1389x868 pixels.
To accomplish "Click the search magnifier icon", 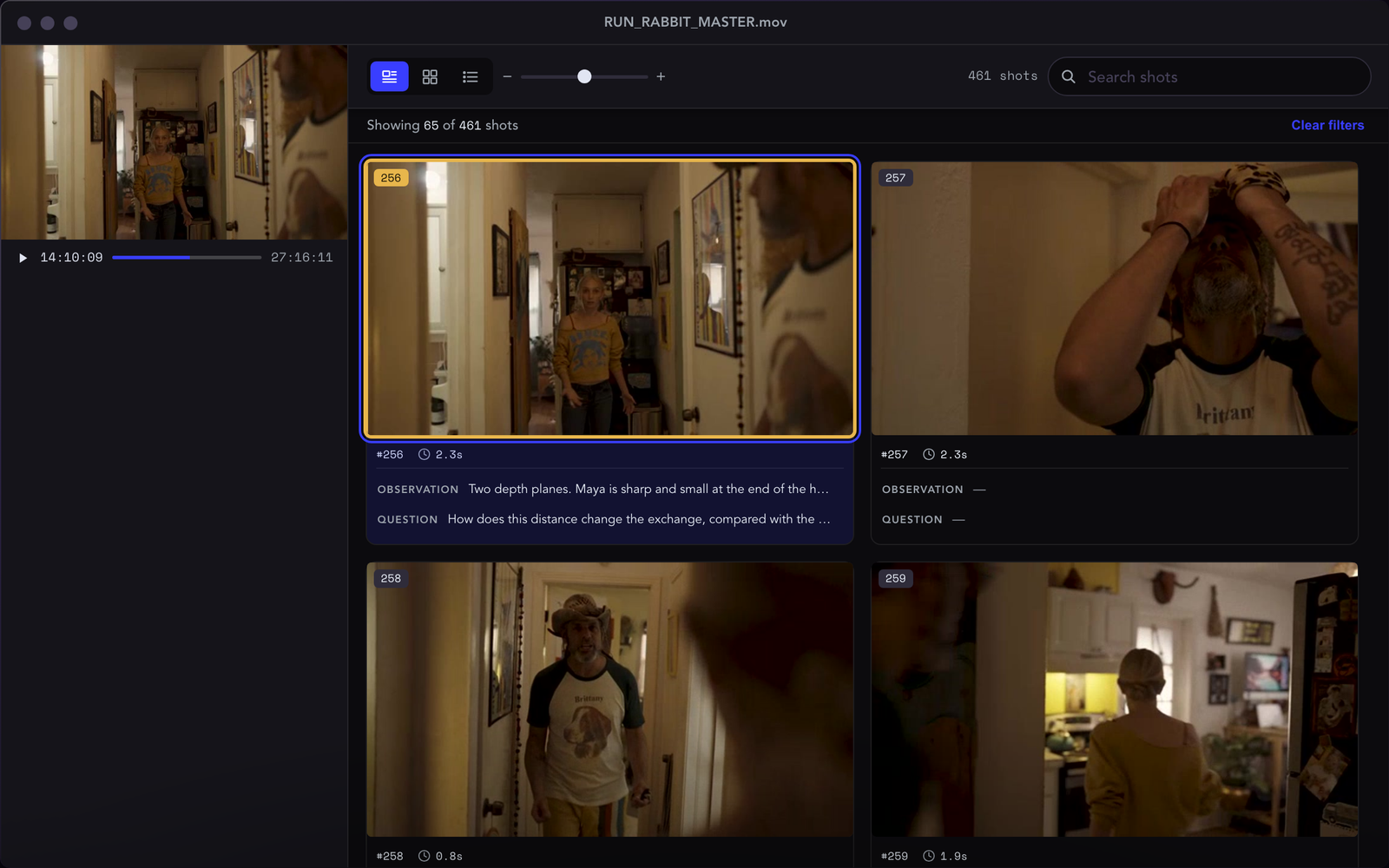I will coord(1069,76).
